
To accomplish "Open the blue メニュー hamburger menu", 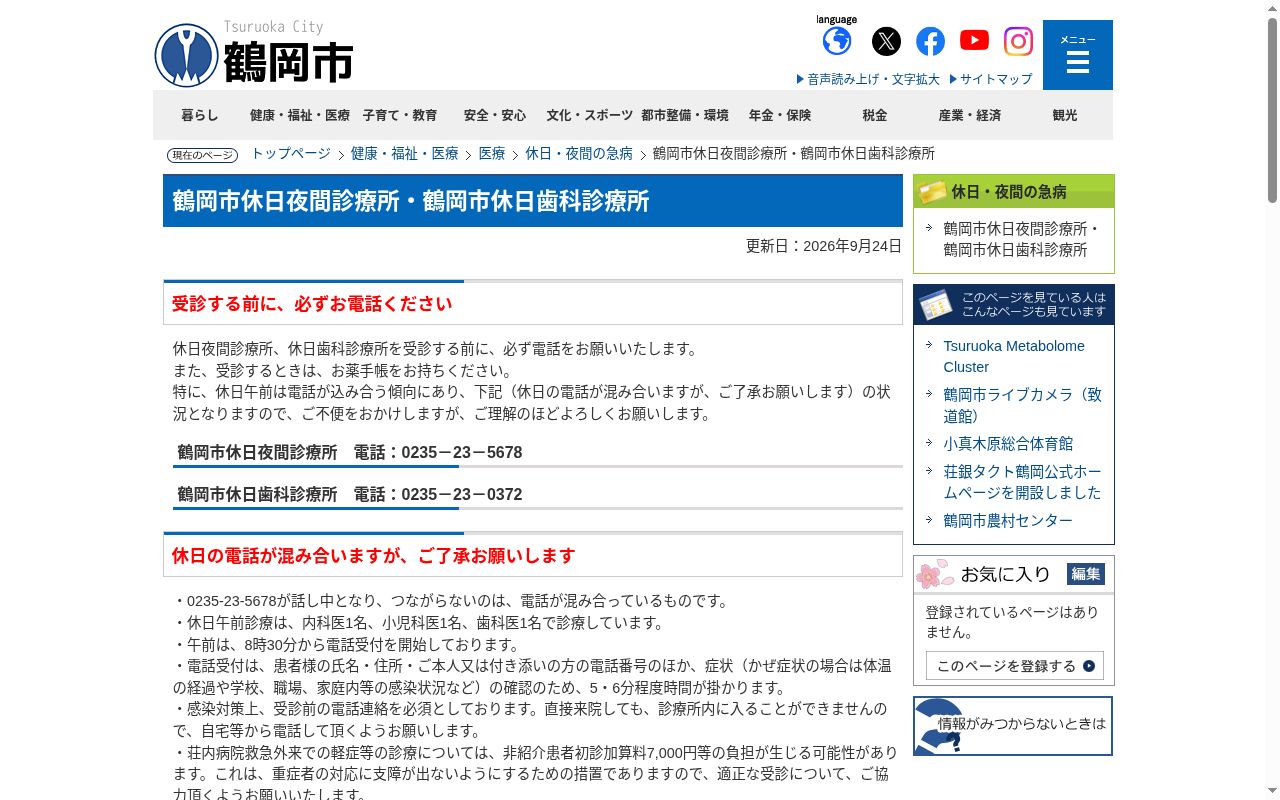I will pos(1078,55).
